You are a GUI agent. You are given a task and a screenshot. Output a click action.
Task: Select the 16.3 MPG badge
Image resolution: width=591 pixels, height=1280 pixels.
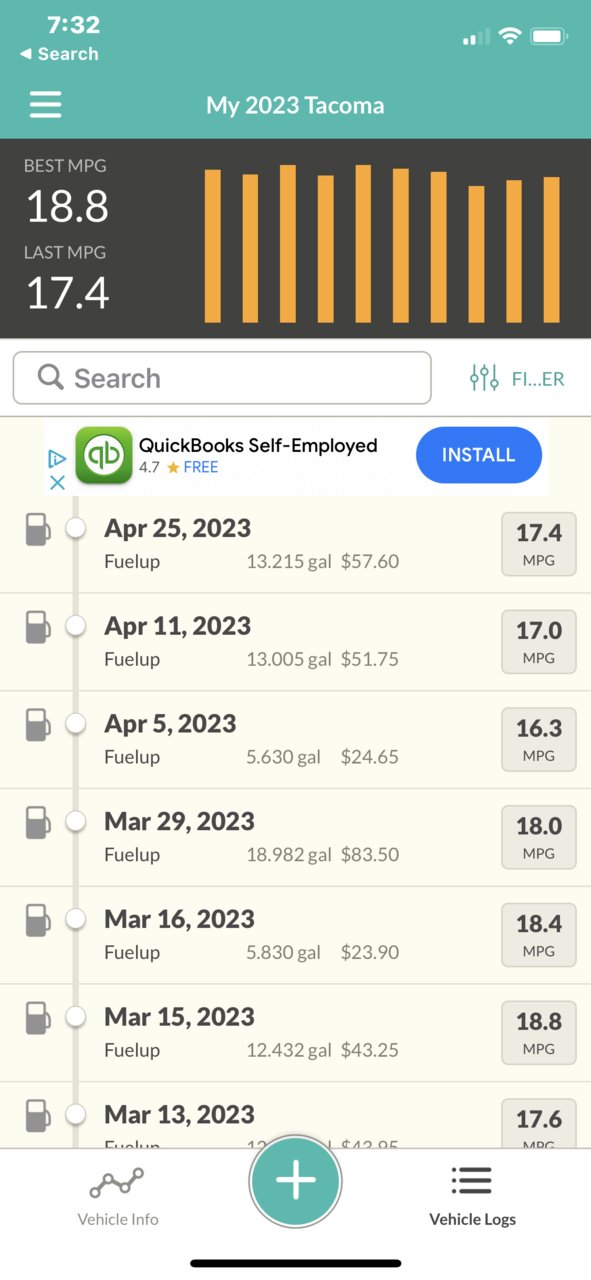coord(539,740)
